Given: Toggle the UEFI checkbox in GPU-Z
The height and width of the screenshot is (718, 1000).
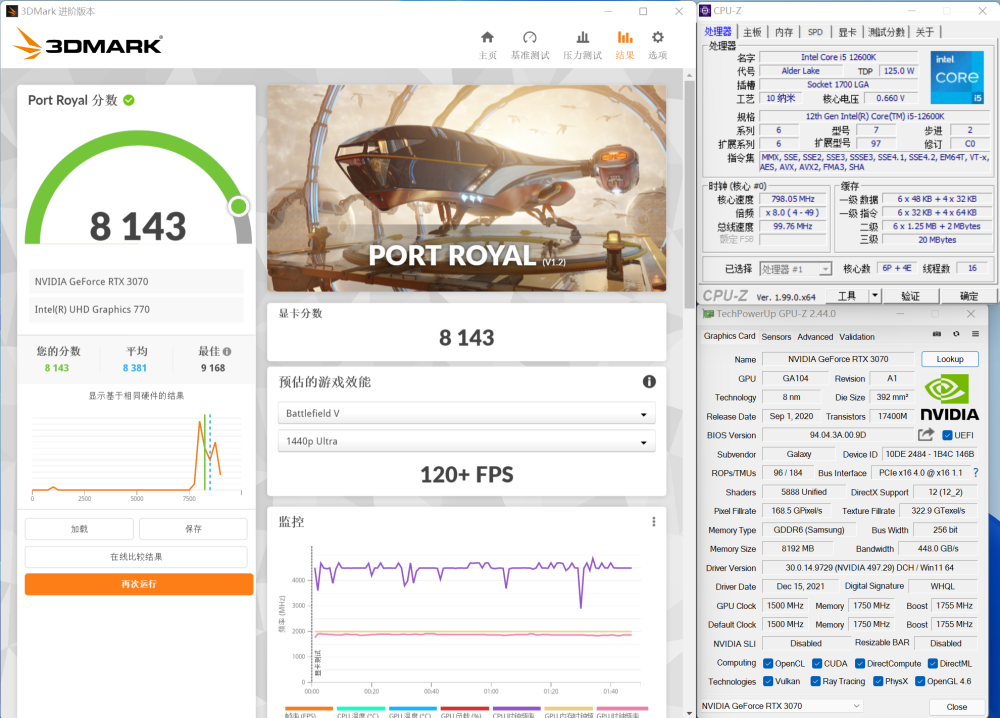Looking at the screenshot, I should coord(947,435).
